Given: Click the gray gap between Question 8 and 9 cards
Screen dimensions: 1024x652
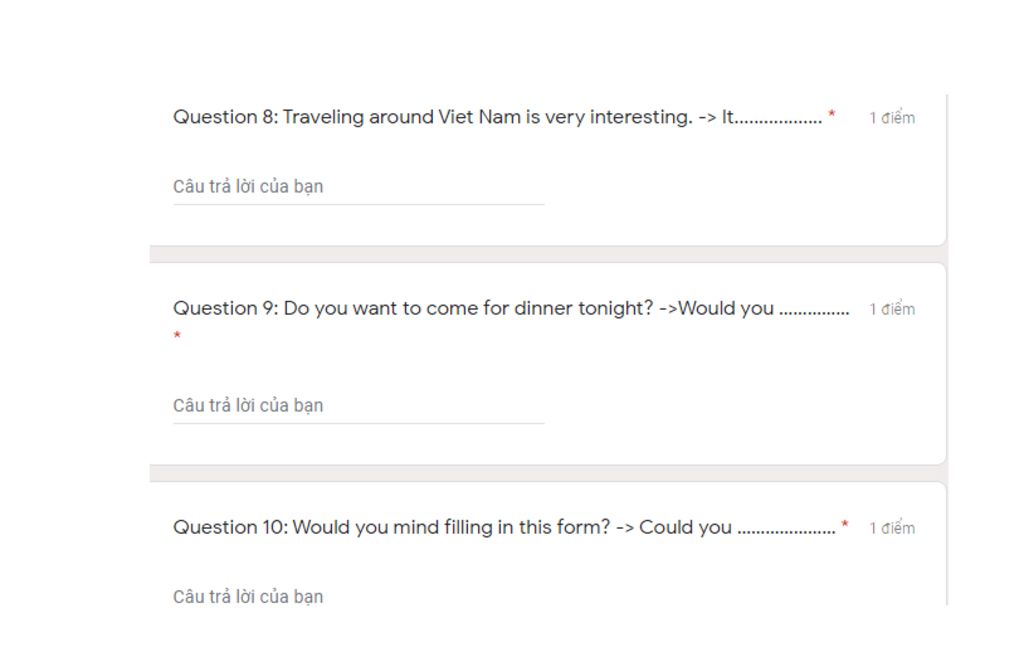Looking at the screenshot, I should click(547, 254).
